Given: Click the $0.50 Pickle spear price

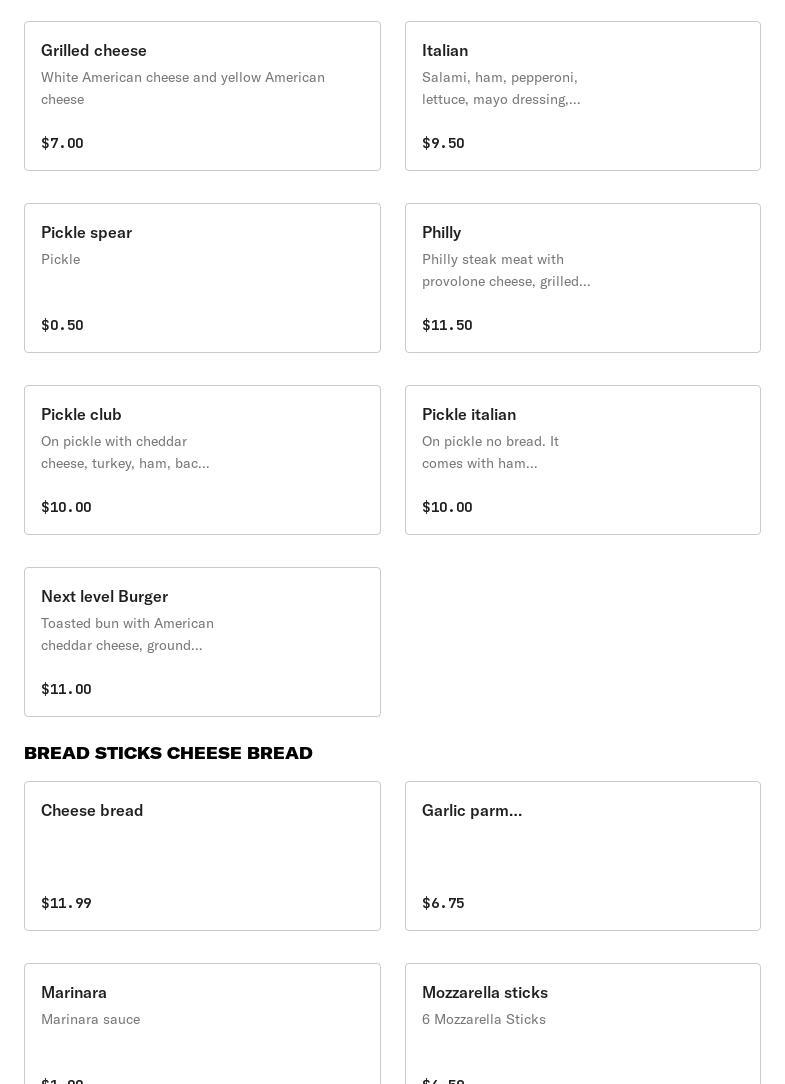Looking at the screenshot, I should point(62,325).
